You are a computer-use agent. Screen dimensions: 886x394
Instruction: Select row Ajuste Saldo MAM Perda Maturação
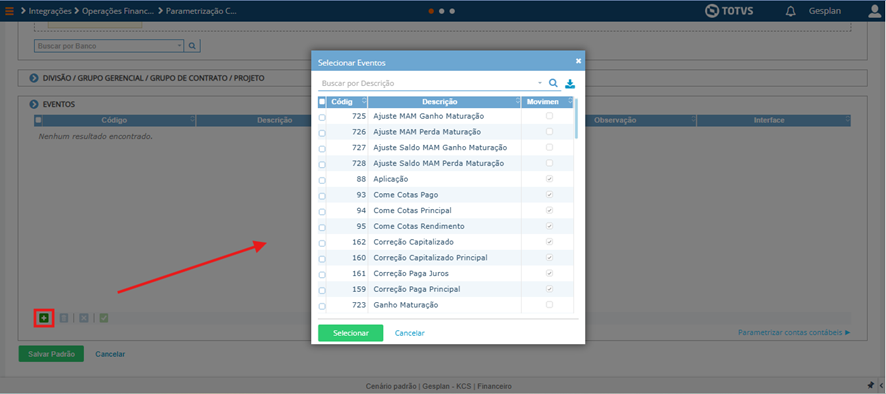(445, 163)
